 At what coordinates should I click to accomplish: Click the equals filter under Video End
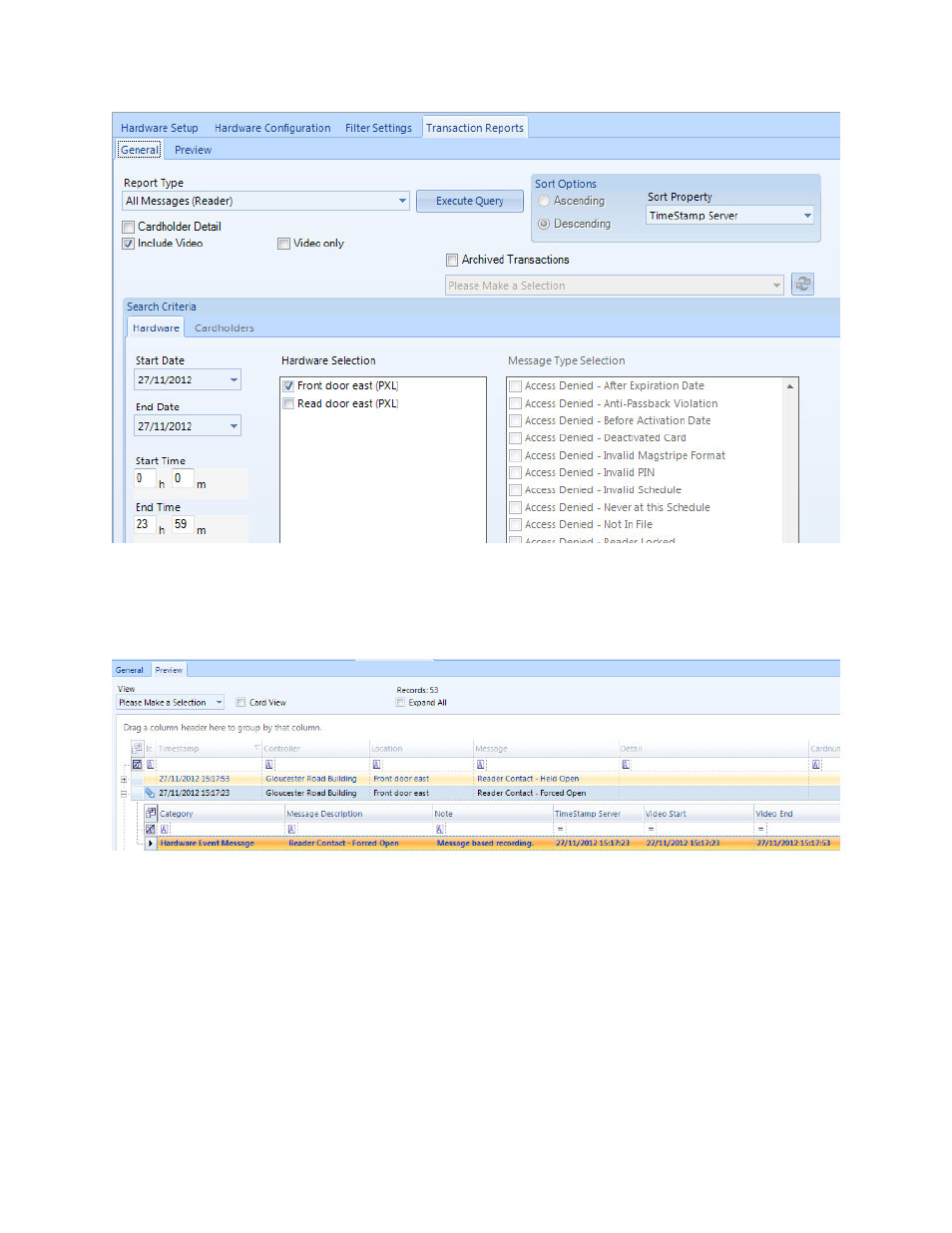coord(760,830)
